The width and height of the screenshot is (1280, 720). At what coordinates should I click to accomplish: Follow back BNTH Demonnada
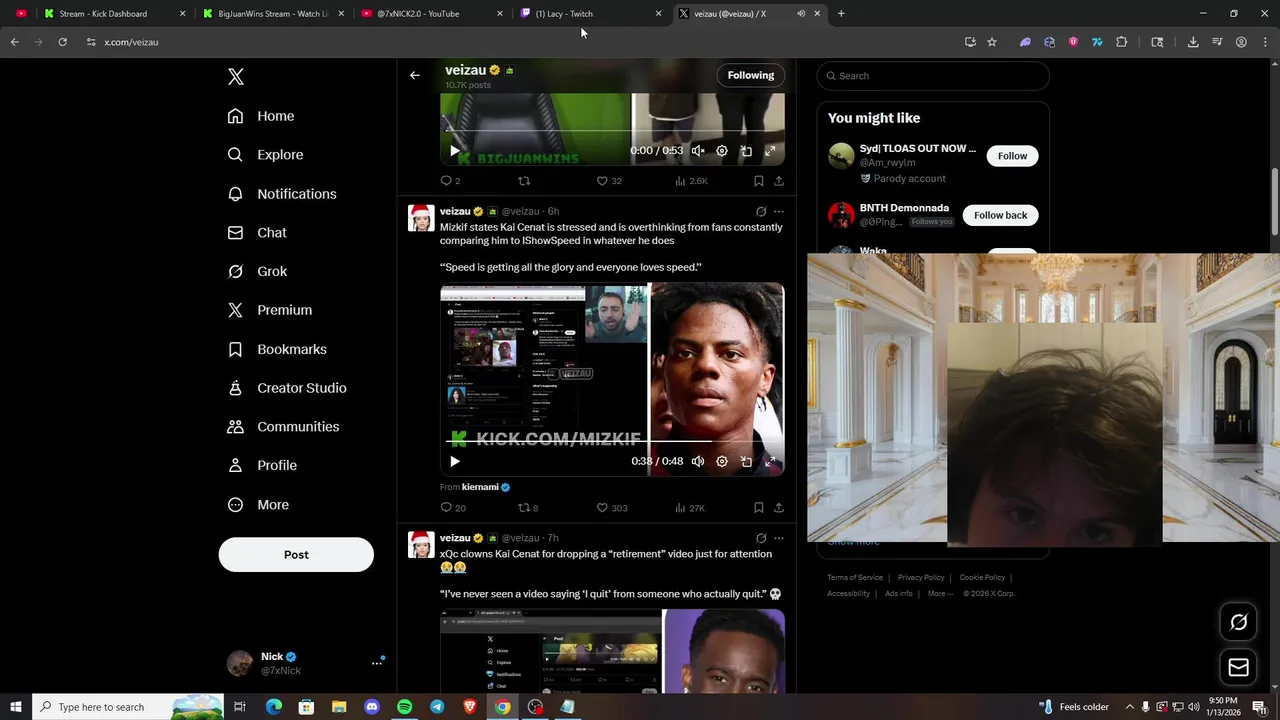[1000, 215]
